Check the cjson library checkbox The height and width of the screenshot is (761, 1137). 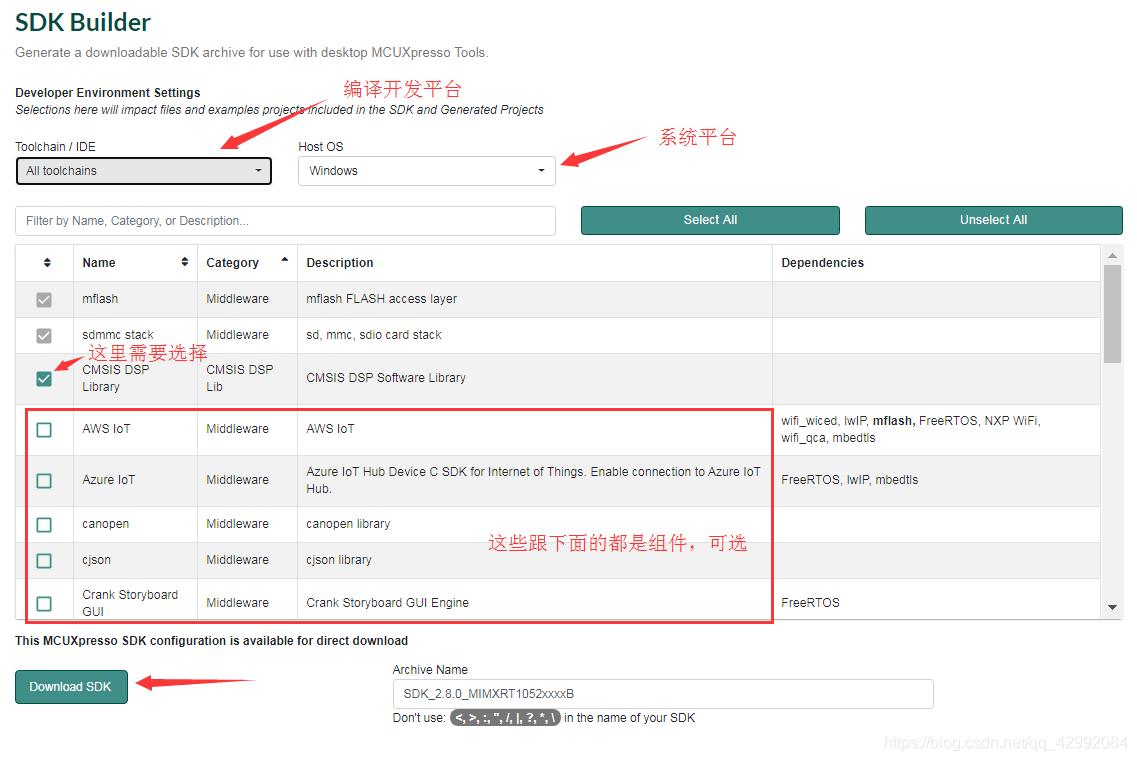pos(44,560)
